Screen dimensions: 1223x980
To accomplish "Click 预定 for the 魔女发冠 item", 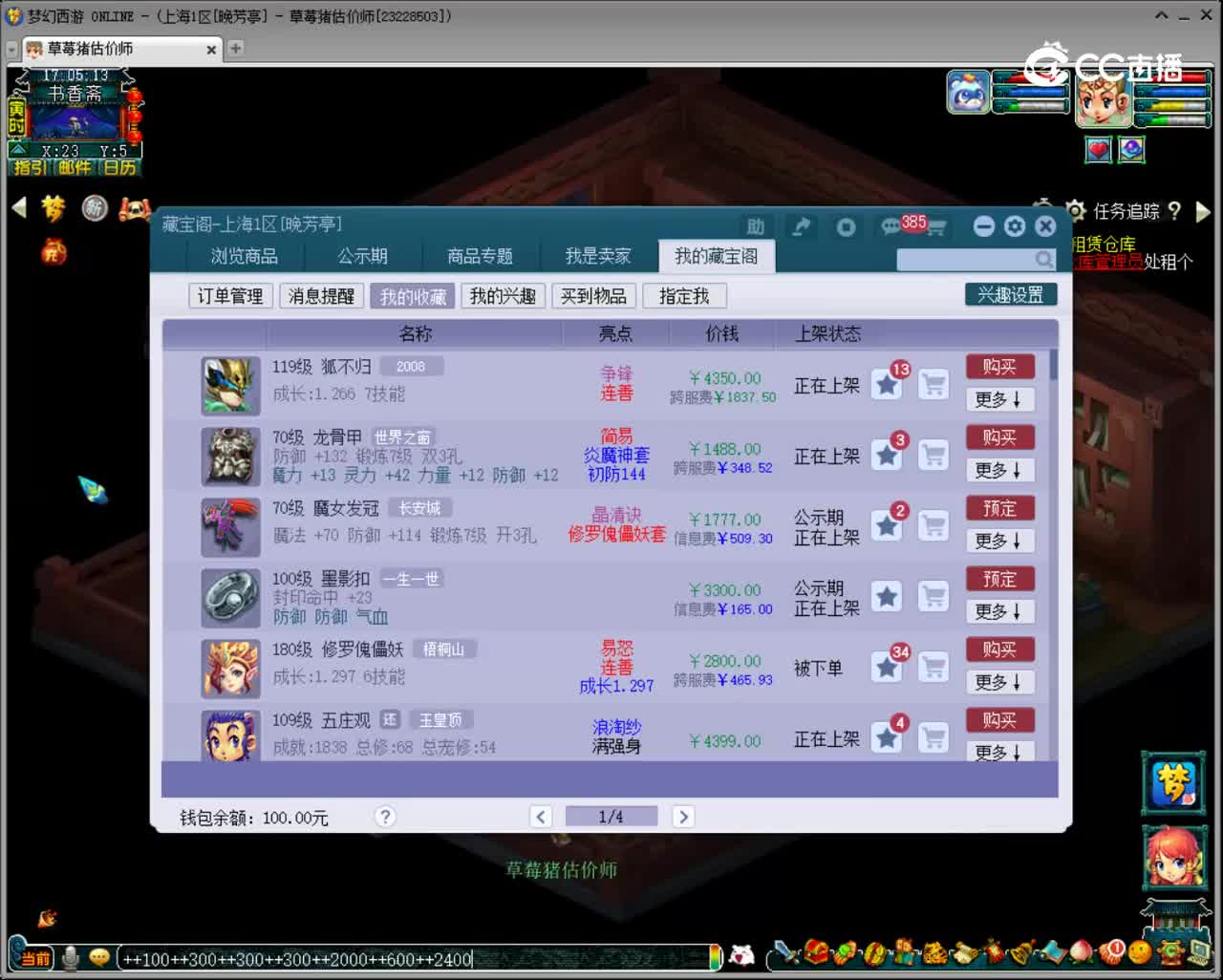I will (x=999, y=508).
